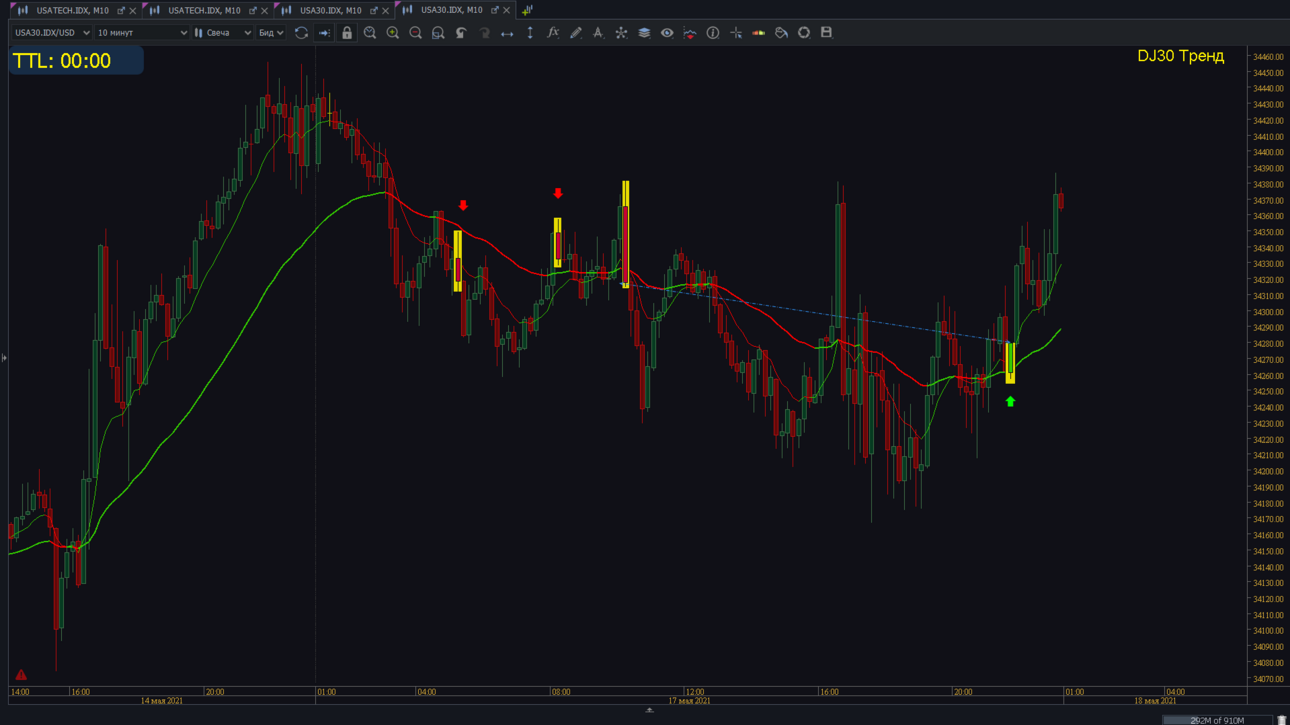Click the 34460.00 price axis label
1290x725 pixels.
click(1268, 57)
